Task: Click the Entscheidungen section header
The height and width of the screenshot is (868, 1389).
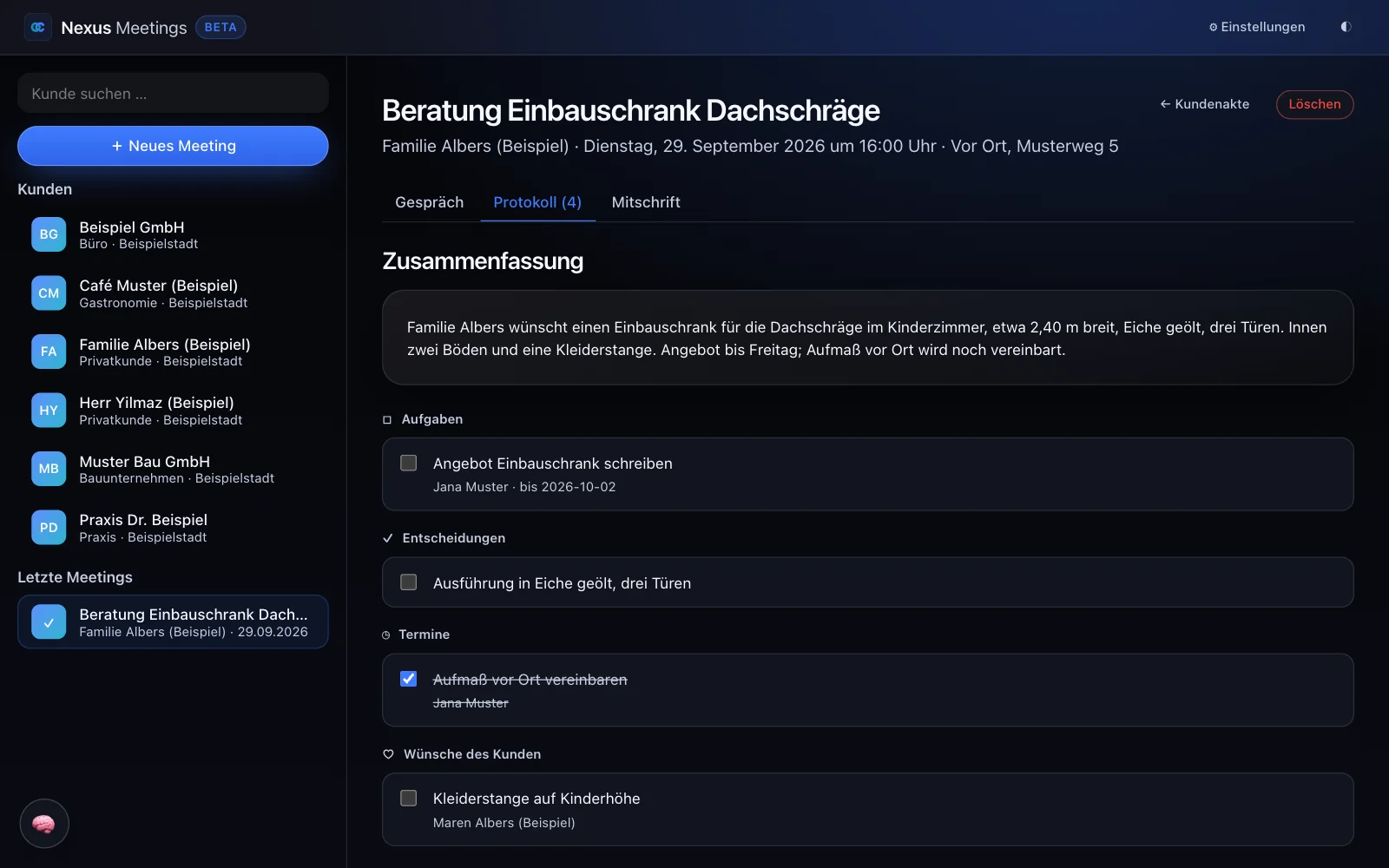Action: point(444,538)
